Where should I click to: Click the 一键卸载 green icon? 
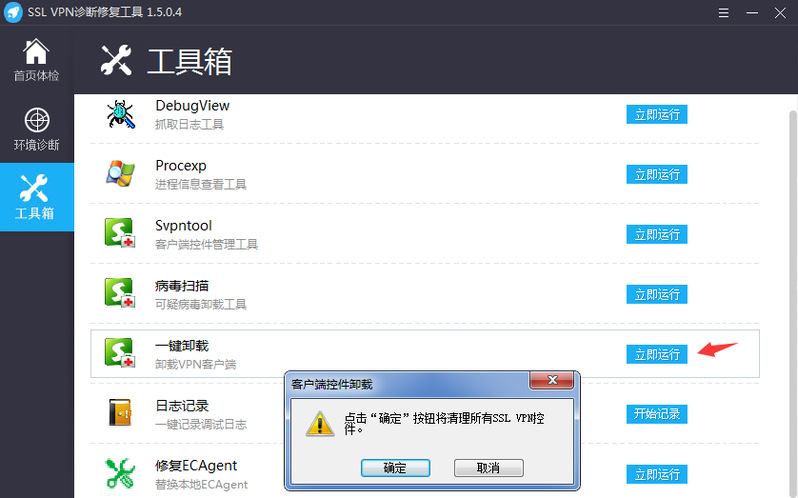(120, 354)
